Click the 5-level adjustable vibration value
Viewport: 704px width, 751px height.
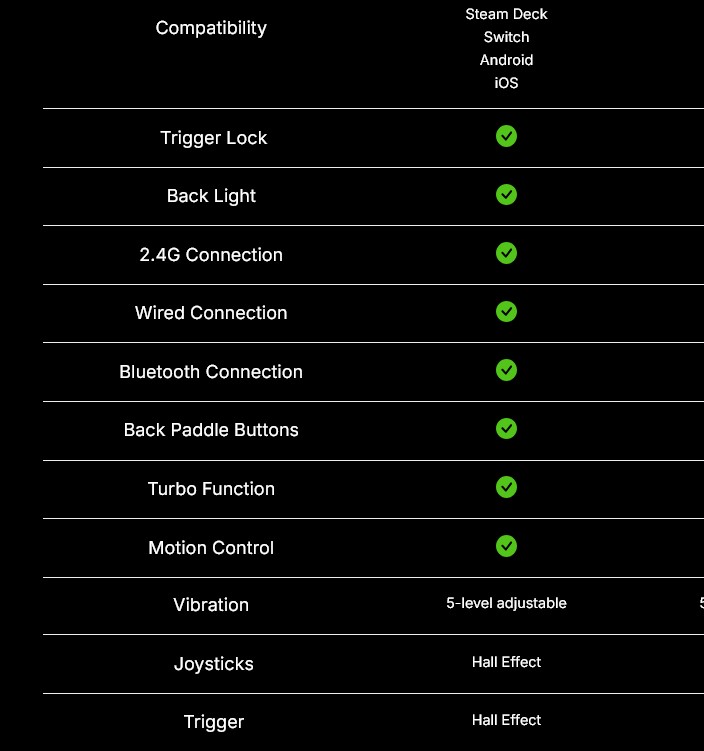506,603
